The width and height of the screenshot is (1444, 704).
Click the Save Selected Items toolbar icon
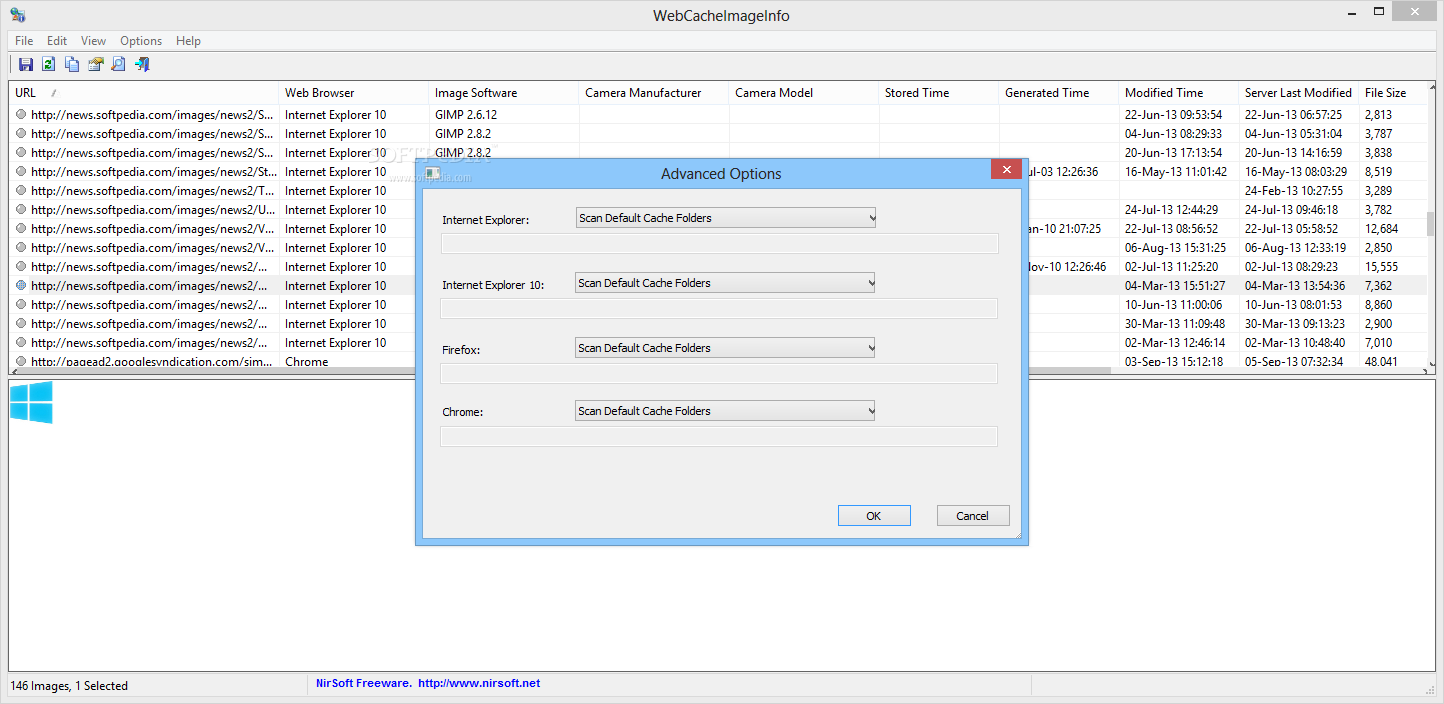point(26,65)
